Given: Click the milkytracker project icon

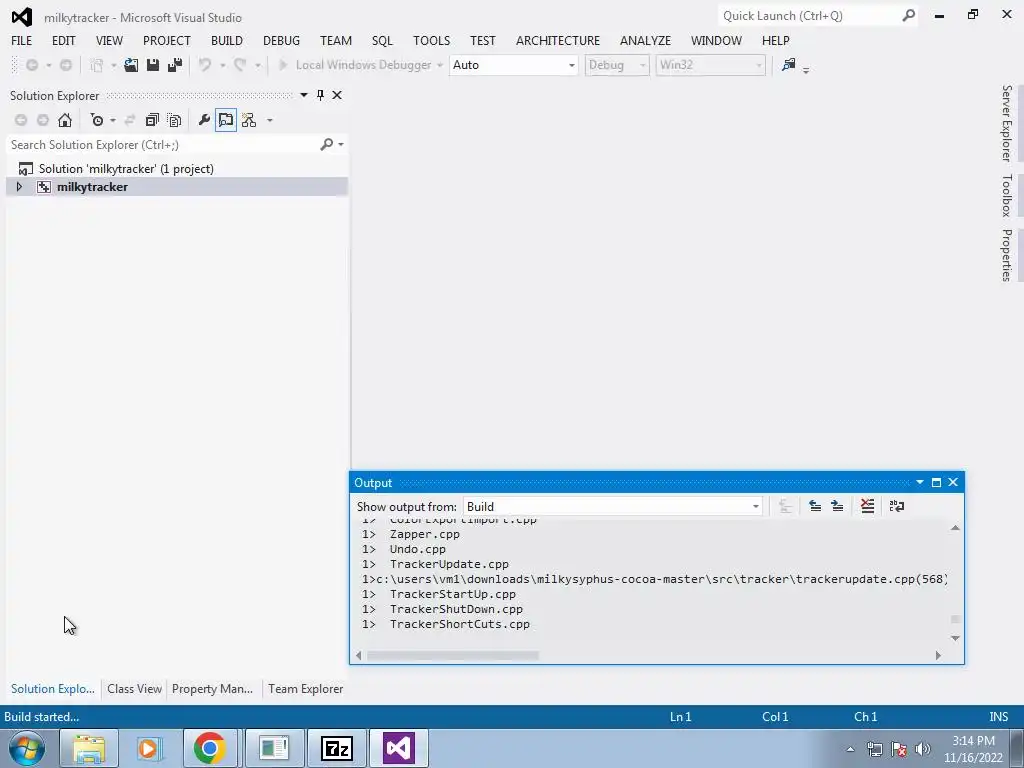Looking at the screenshot, I should (x=44, y=187).
